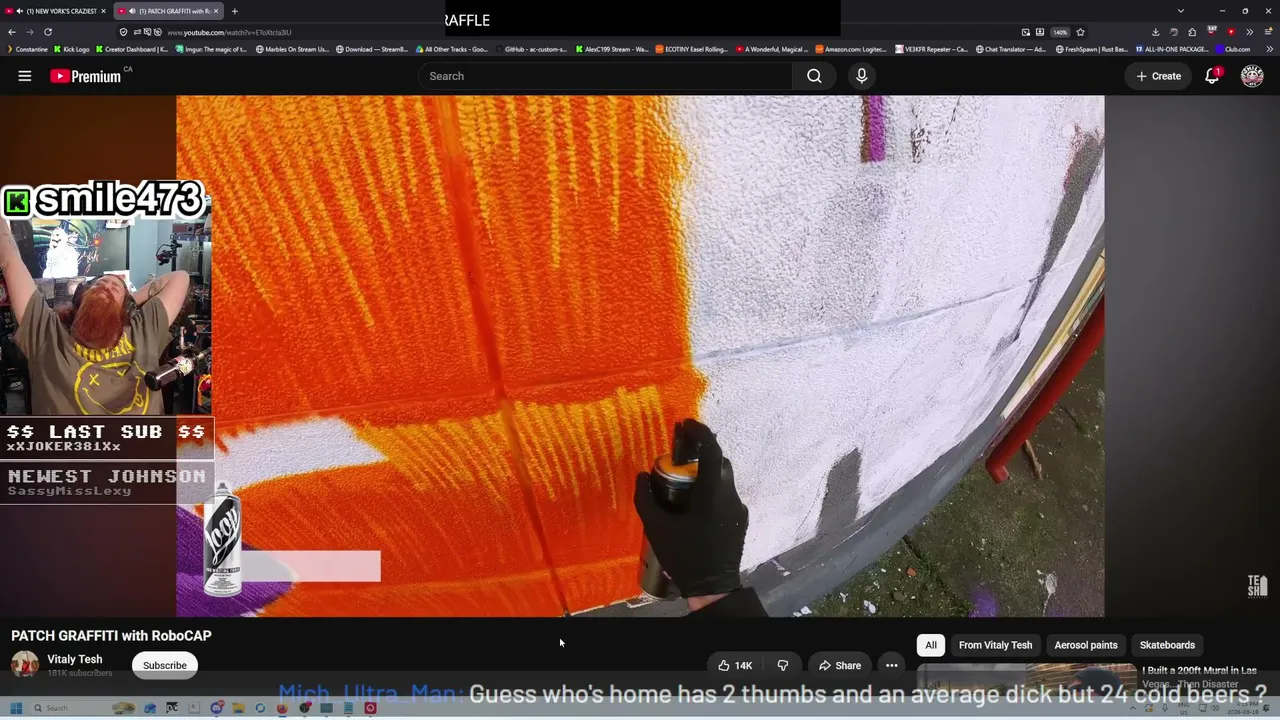
Task: Open the account avatar menu
Action: pos(1252,76)
